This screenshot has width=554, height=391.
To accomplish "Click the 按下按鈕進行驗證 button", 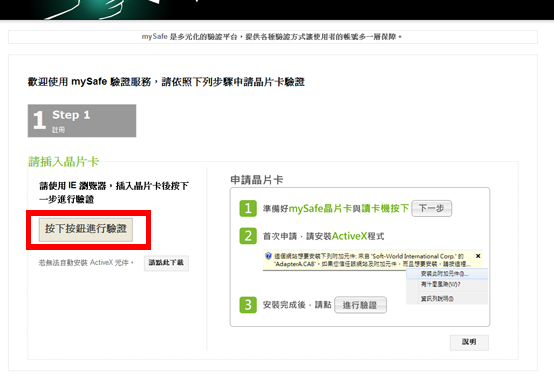I will tap(86, 229).
